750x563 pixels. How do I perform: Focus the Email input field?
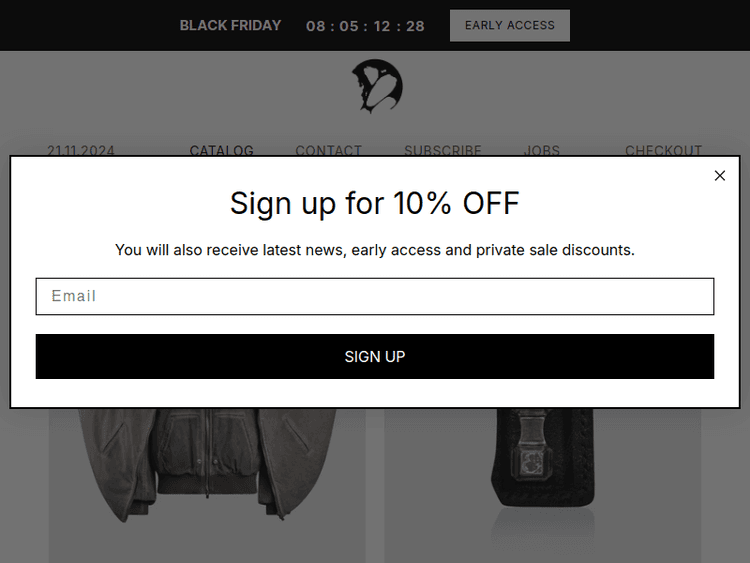[x=375, y=297]
